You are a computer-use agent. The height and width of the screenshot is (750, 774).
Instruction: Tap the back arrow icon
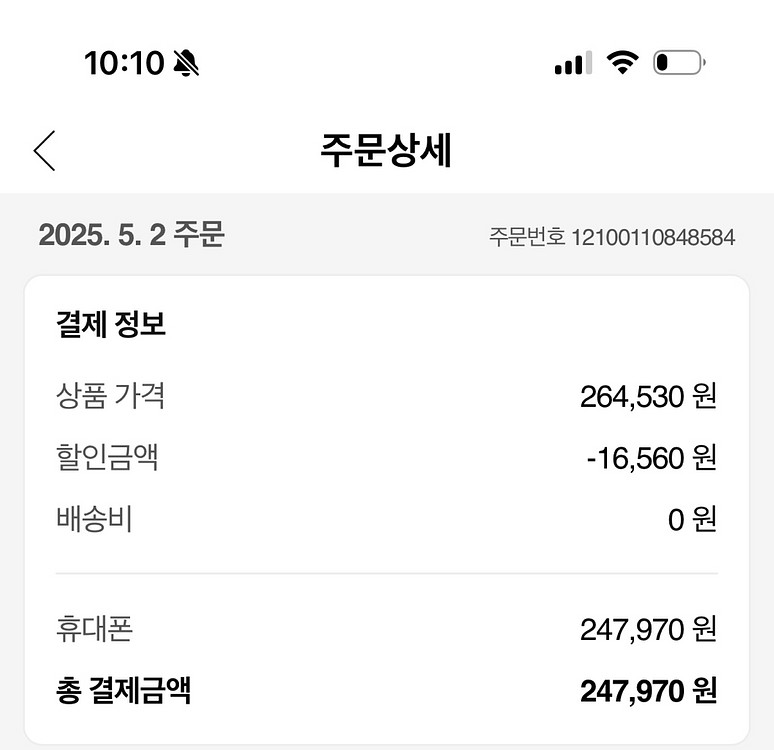coord(44,151)
